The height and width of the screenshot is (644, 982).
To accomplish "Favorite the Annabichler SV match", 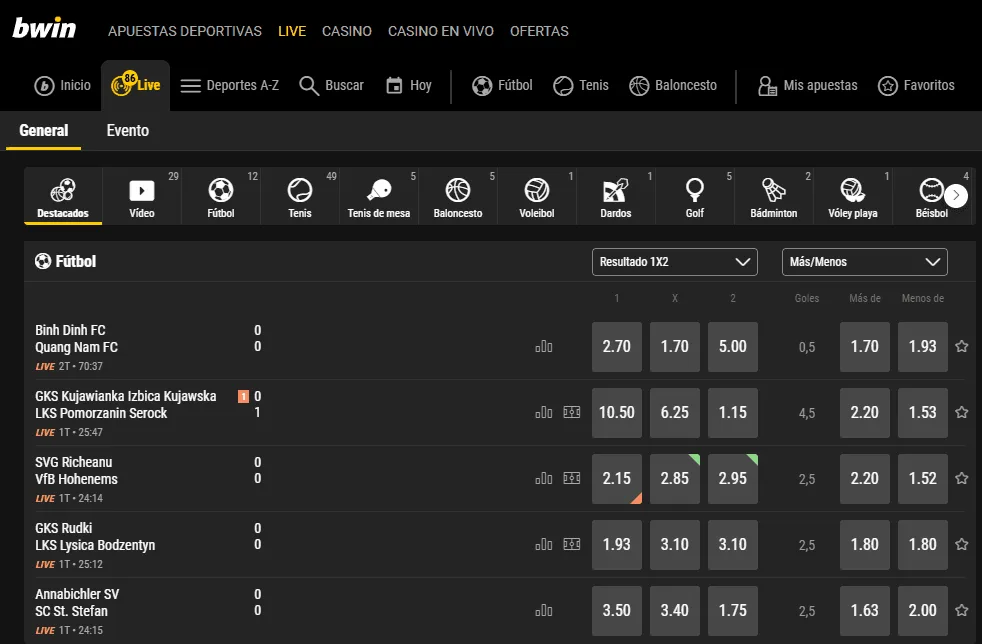I will pos(962,610).
